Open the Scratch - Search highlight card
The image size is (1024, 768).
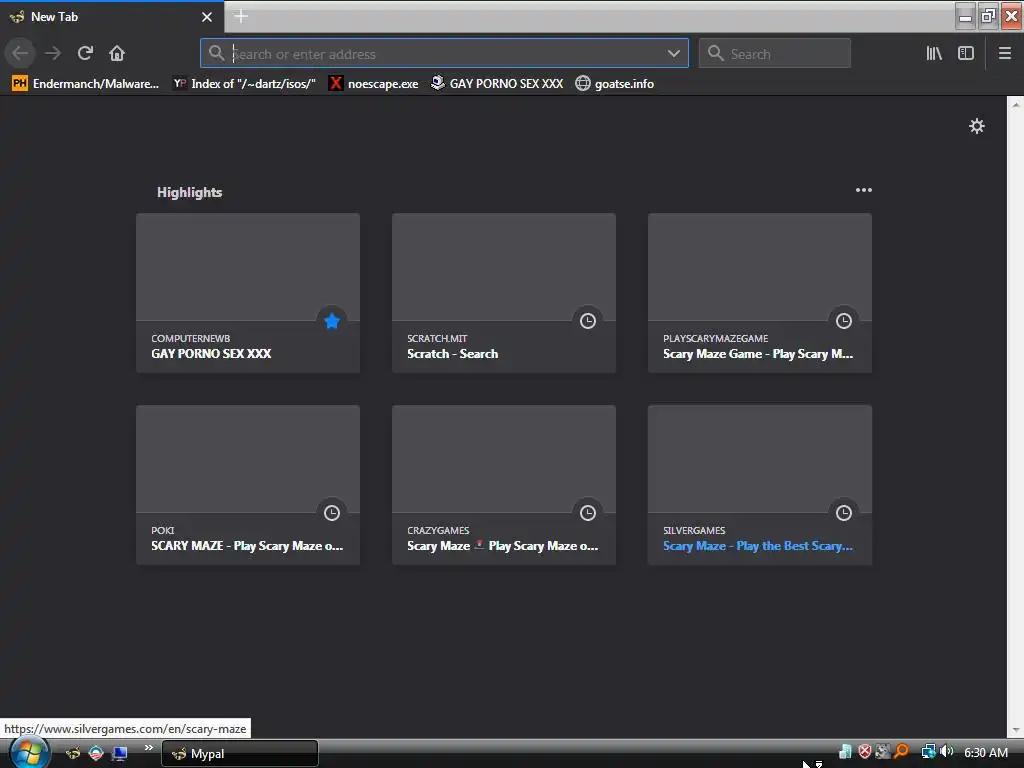point(504,293)
